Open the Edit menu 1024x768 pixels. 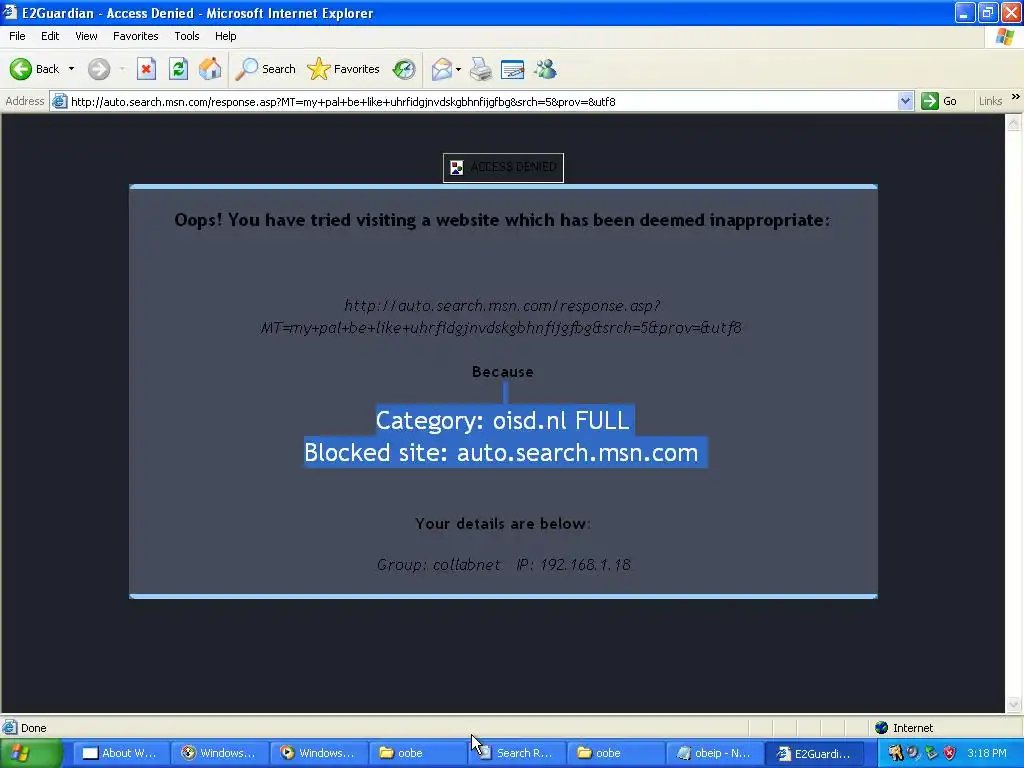click(x=50, y=36)
